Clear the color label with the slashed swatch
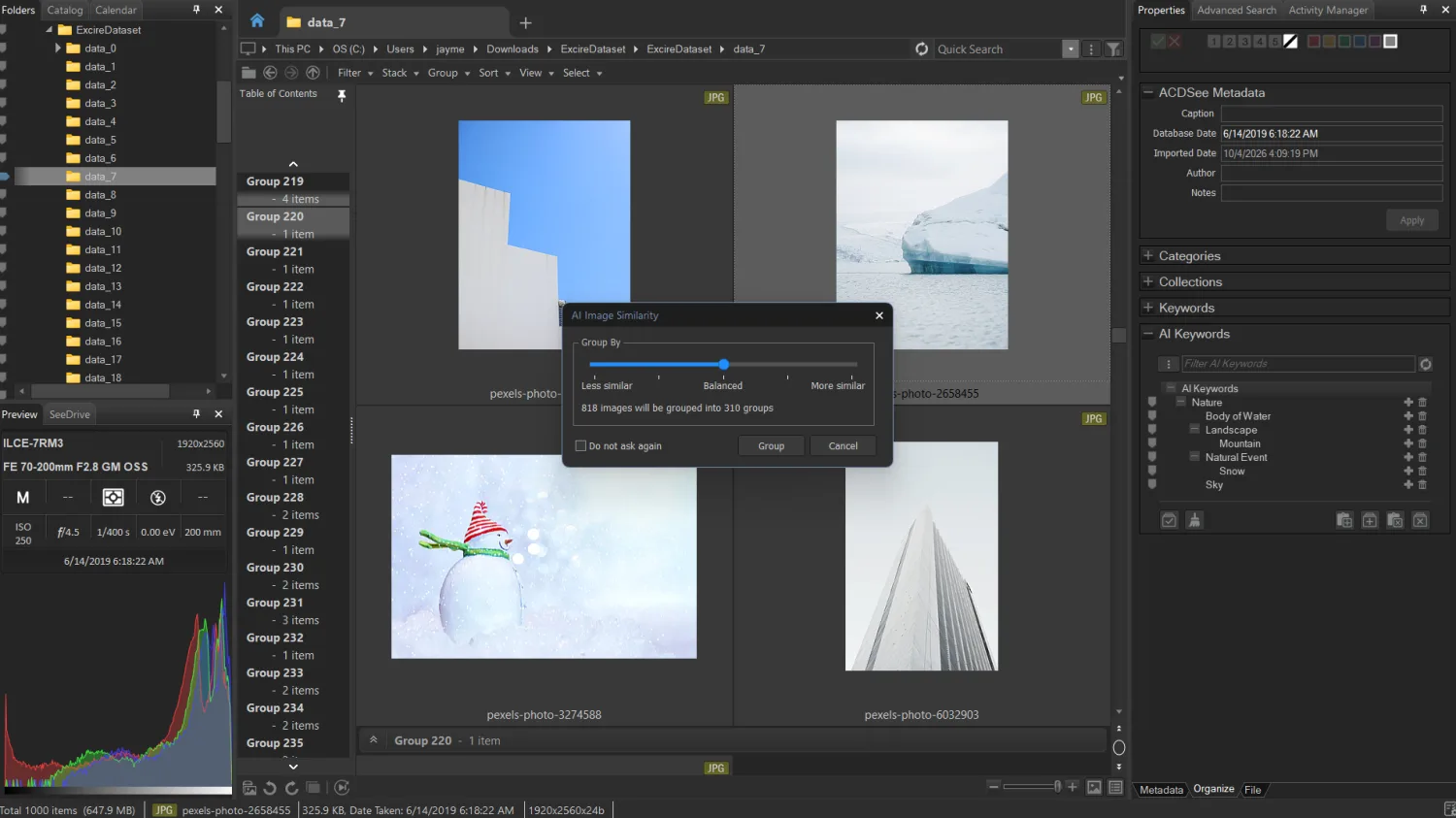The height and width of the screenshot is (818, 1456). (x=1290, y=41)
